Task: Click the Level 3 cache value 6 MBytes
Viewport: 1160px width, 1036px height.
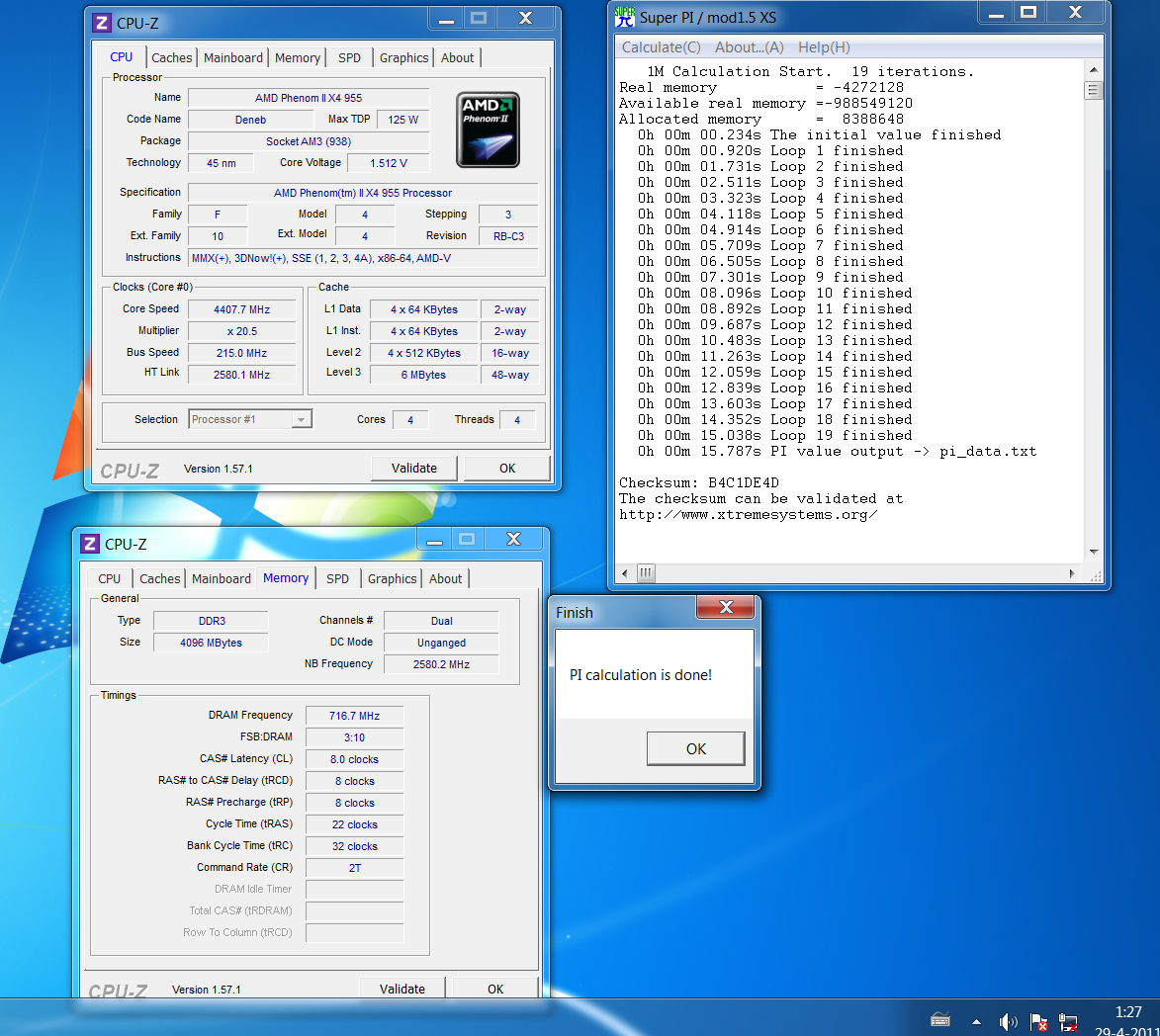Action: [423, 375]
